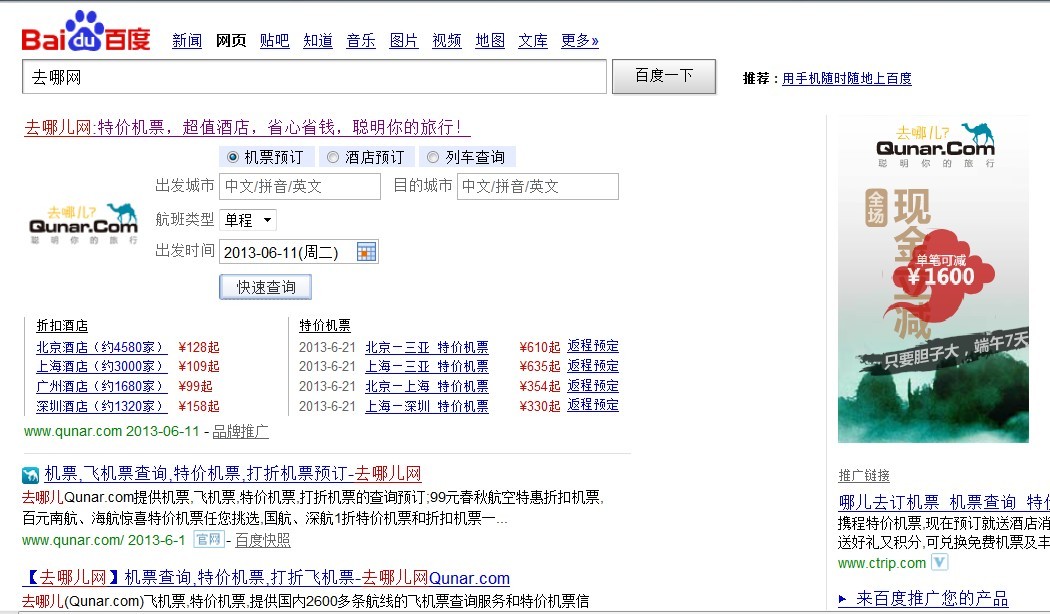
Task: Open the calendar date picker icon
Action: pyautogui.click(x=366, y=252)
